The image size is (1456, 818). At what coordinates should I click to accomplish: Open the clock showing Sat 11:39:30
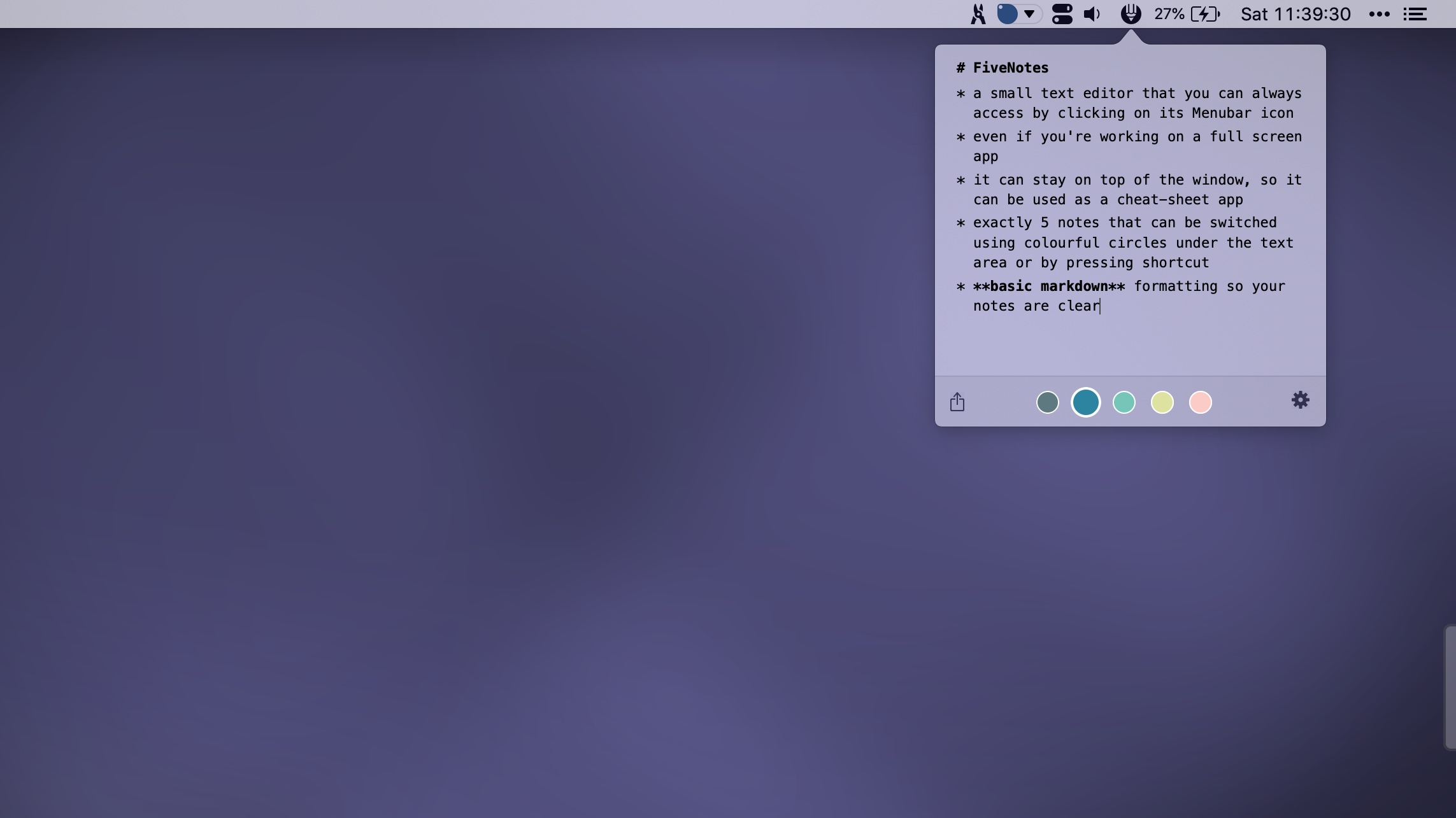[1295, 14]
